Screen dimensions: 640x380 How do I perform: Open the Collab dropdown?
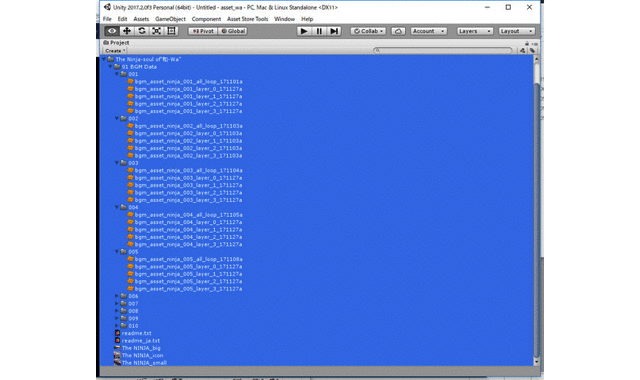[368, 31]
